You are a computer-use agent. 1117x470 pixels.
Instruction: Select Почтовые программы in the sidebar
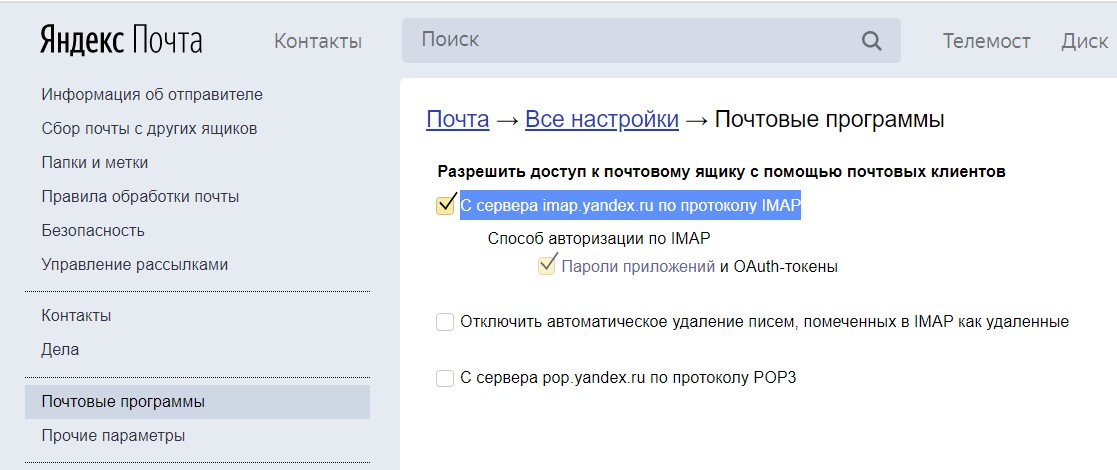coord(197,402)
